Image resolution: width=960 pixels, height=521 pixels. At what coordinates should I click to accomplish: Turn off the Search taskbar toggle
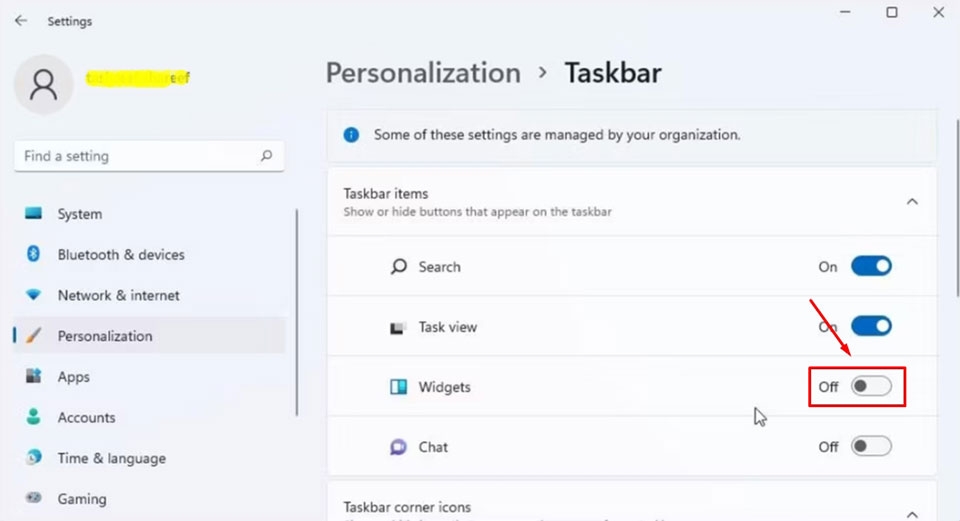871,266
